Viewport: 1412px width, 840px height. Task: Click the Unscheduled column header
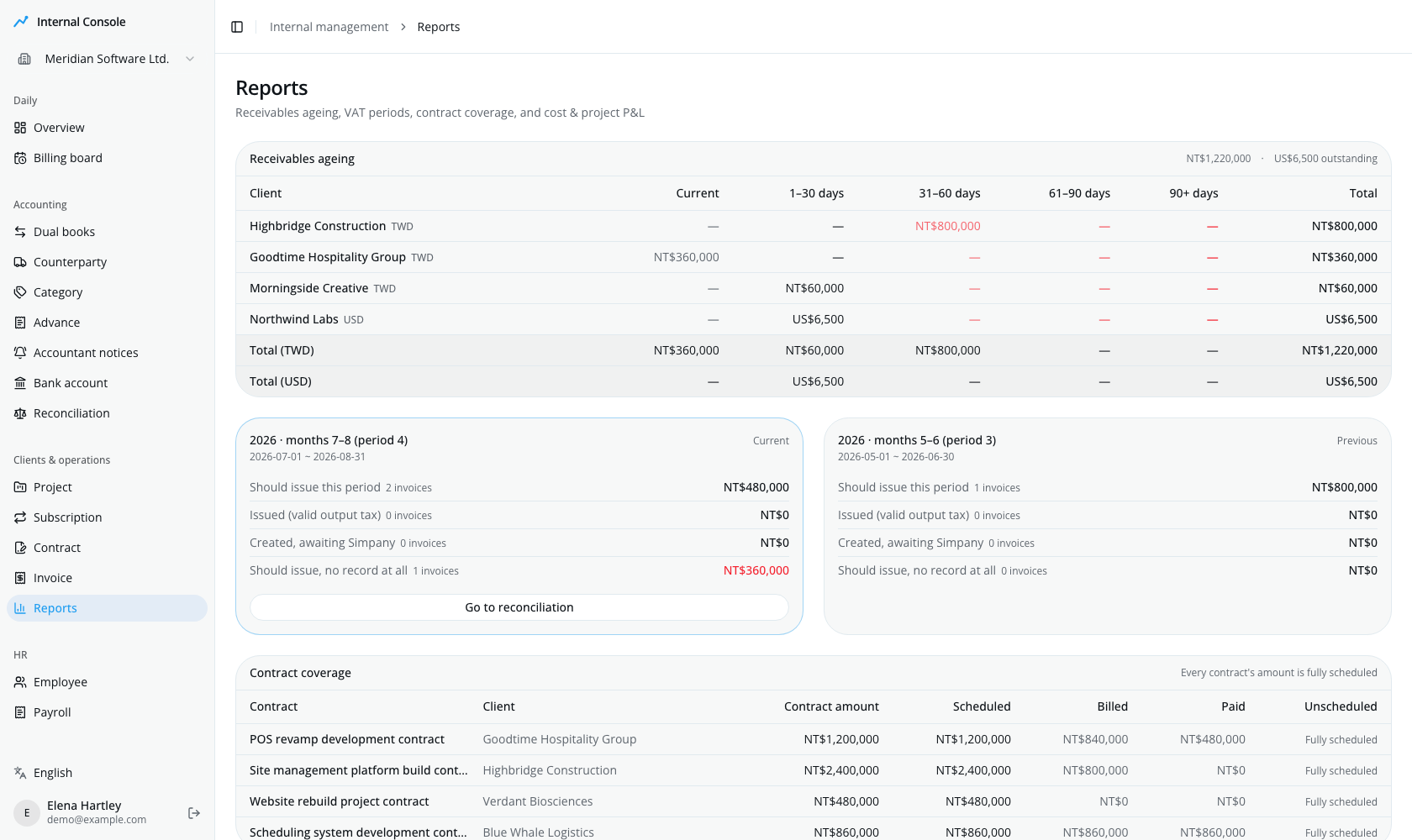coord(1341,706)
